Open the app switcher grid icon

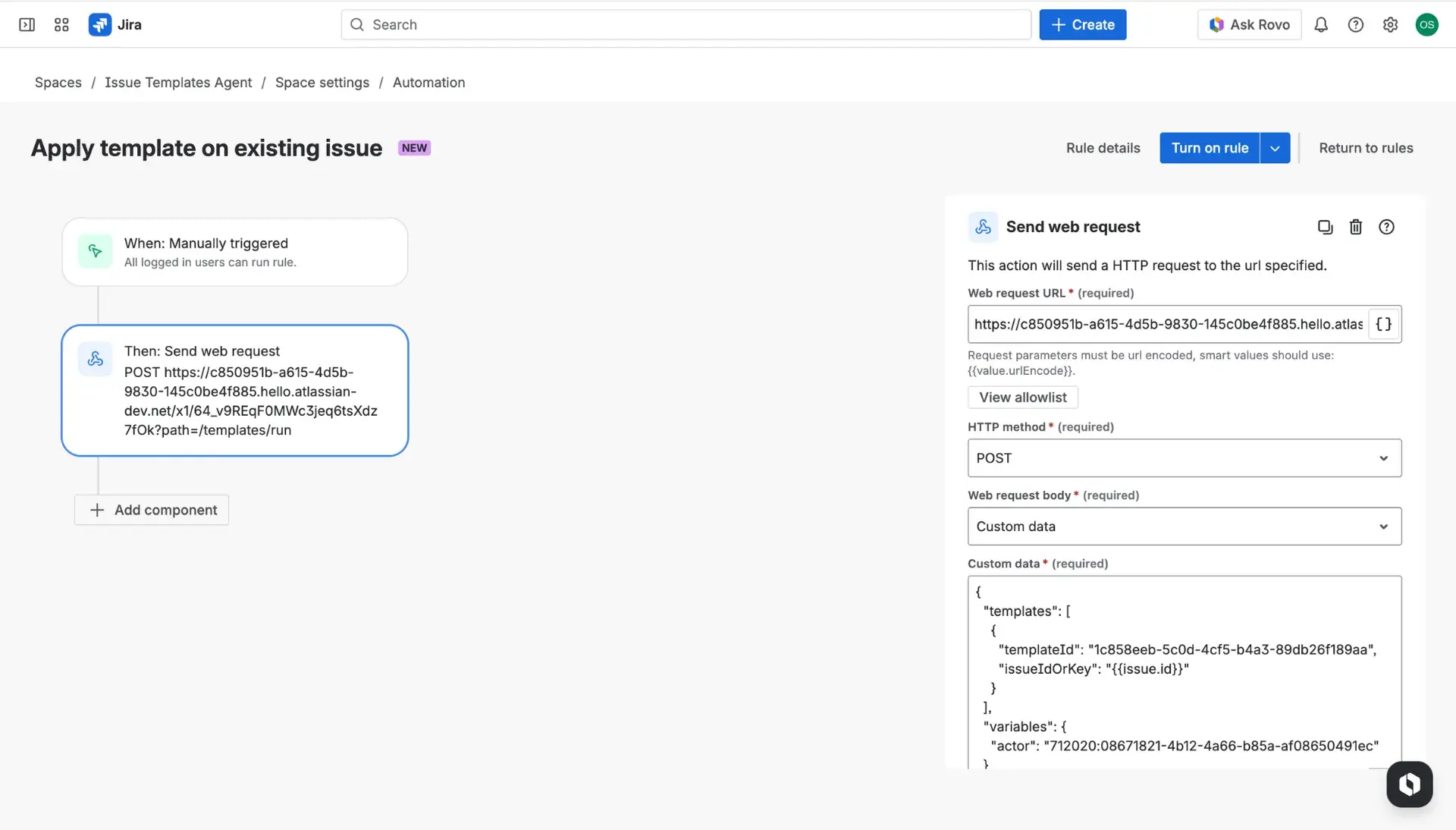click(x=61, y=24)
